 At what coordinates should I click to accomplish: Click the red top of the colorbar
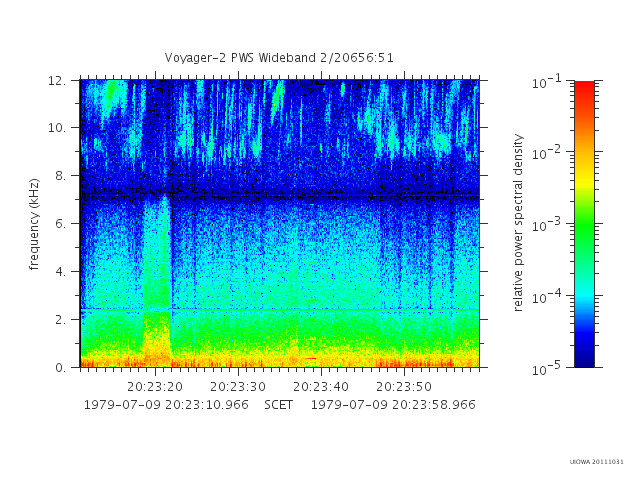click(x=584, y=88)
